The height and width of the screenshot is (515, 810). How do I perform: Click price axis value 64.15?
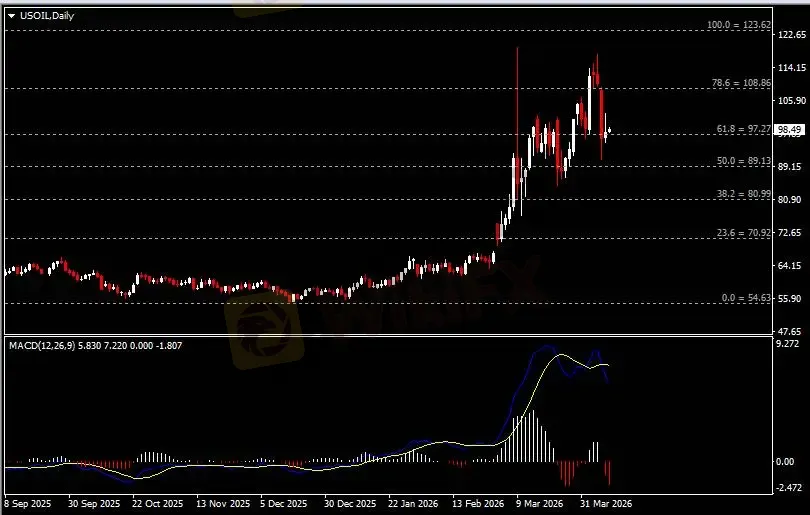[x=791, y=266]
